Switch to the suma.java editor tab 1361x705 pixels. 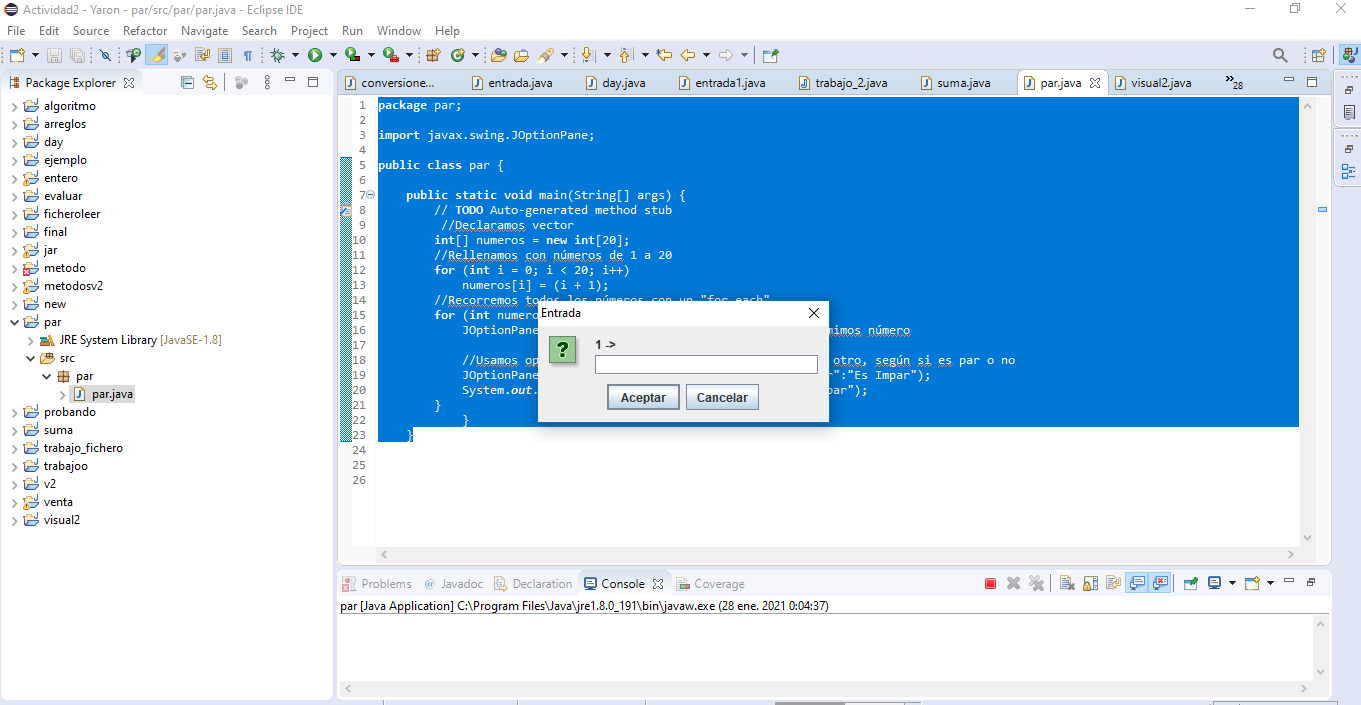pyautogui.click(x=955, y=83)
